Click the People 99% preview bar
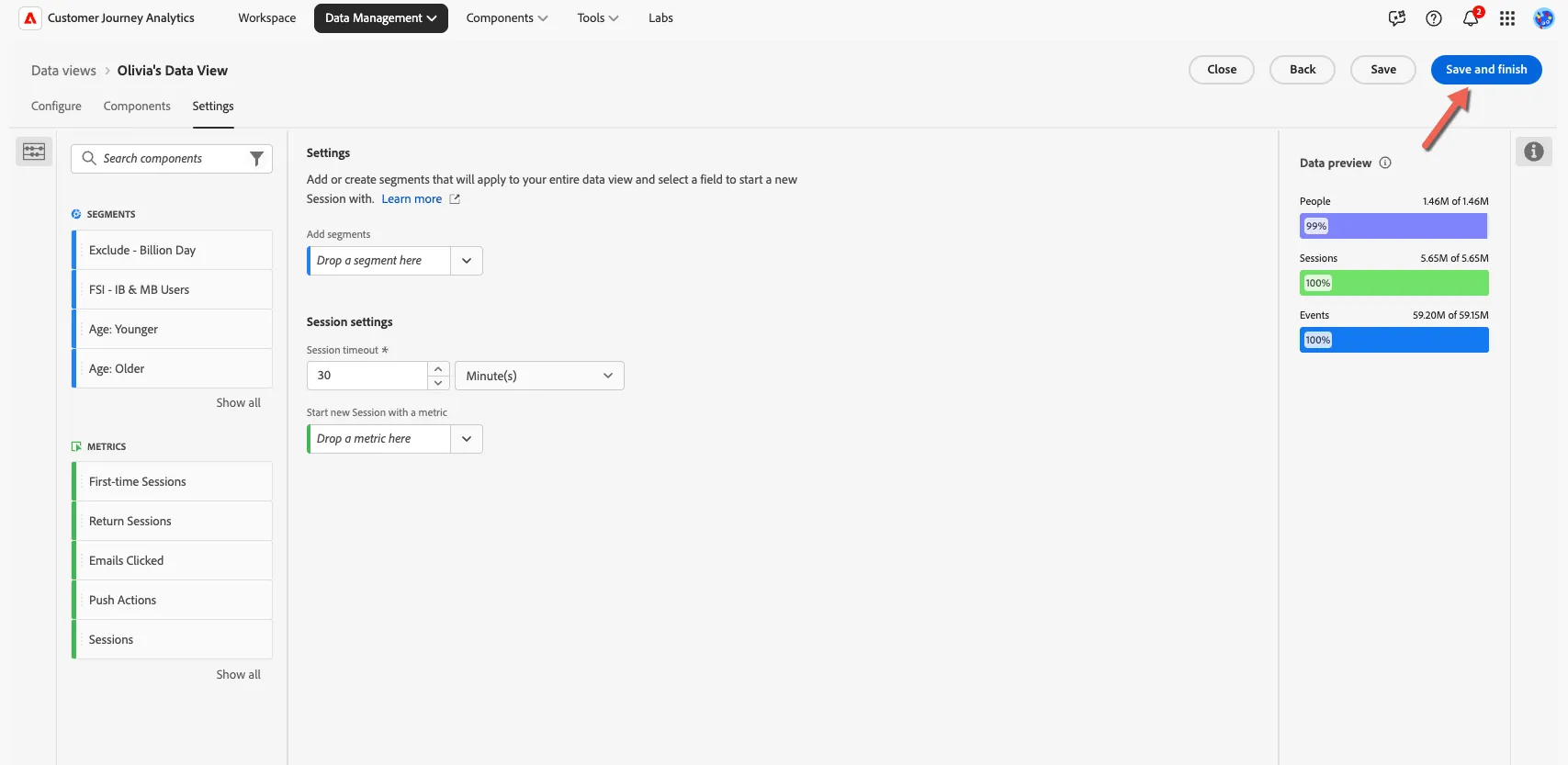 coord(1393,226)
